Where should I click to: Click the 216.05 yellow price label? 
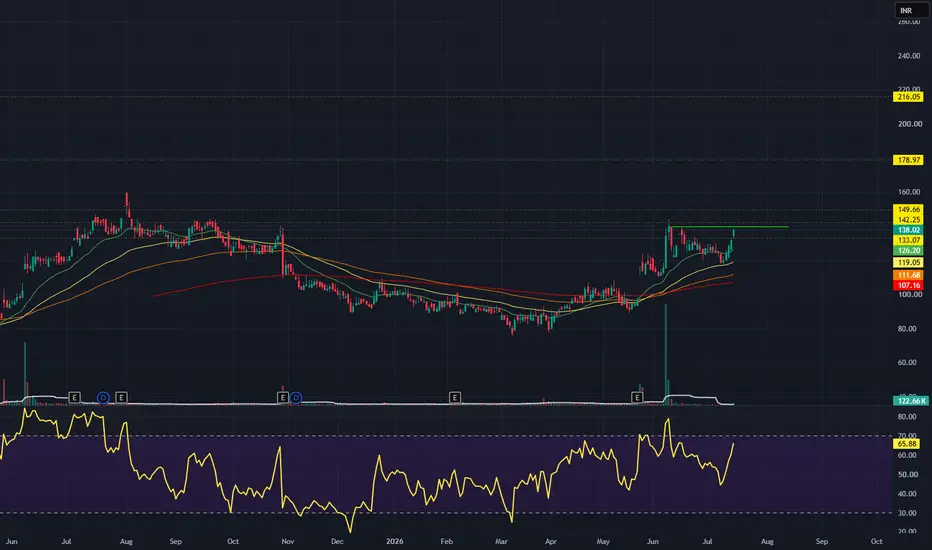908,97
